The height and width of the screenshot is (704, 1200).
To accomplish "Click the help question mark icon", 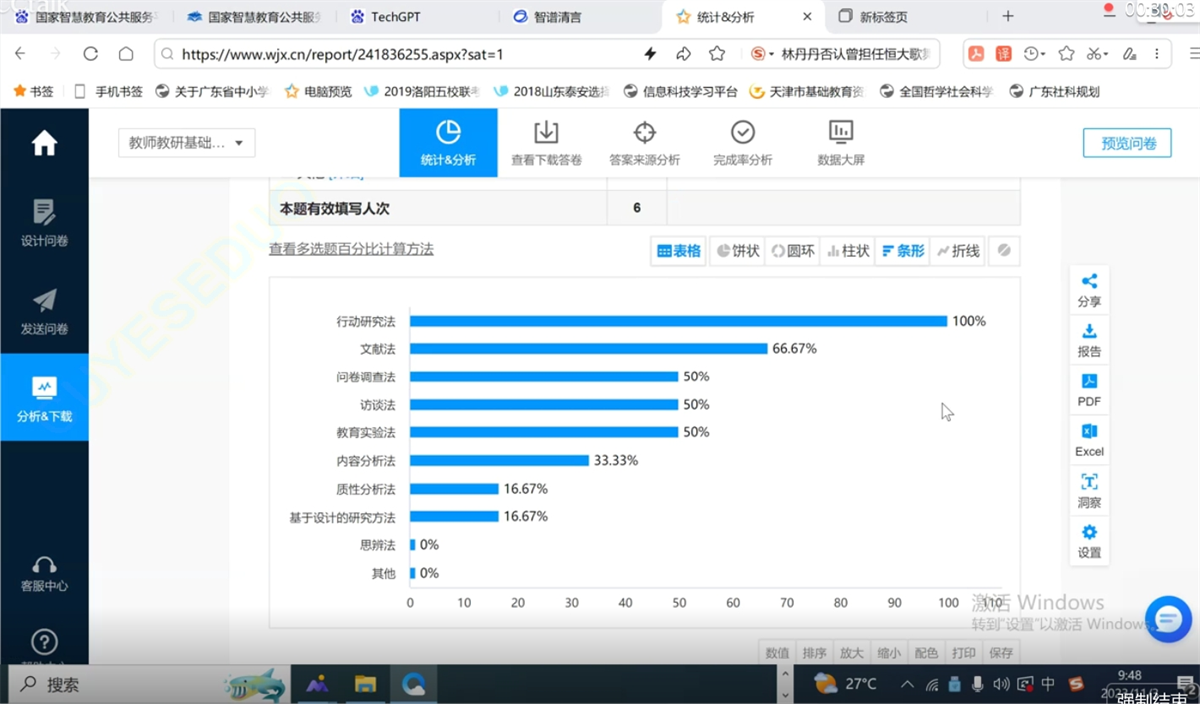I will tap(44, 641).
